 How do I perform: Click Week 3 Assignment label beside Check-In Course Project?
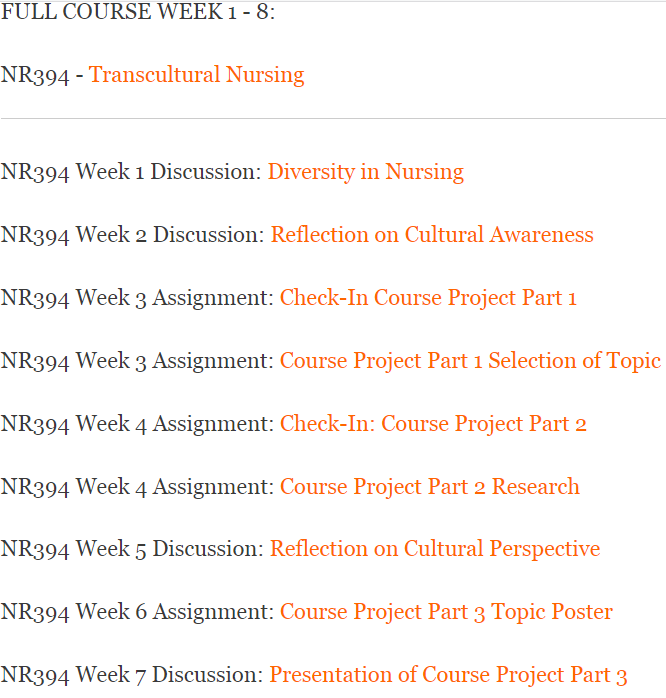coord(137,298)
